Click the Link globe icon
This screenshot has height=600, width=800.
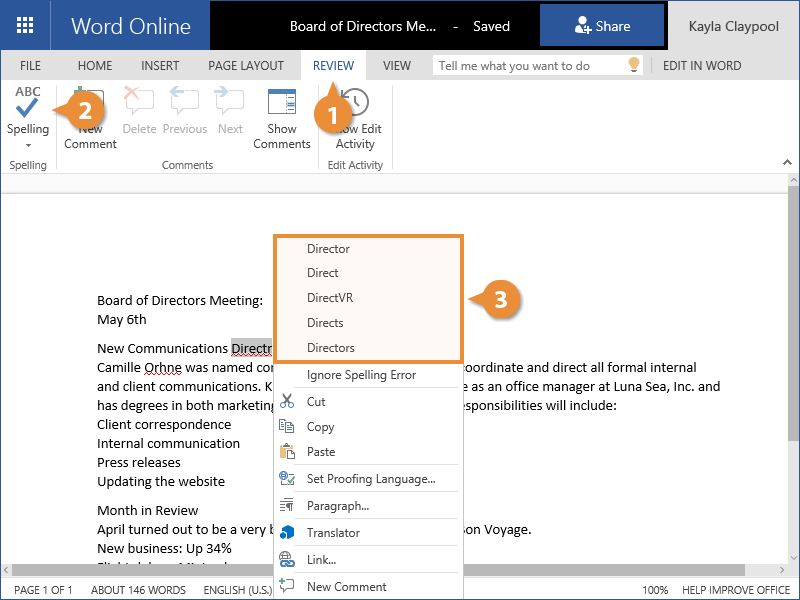pos(288,560)
